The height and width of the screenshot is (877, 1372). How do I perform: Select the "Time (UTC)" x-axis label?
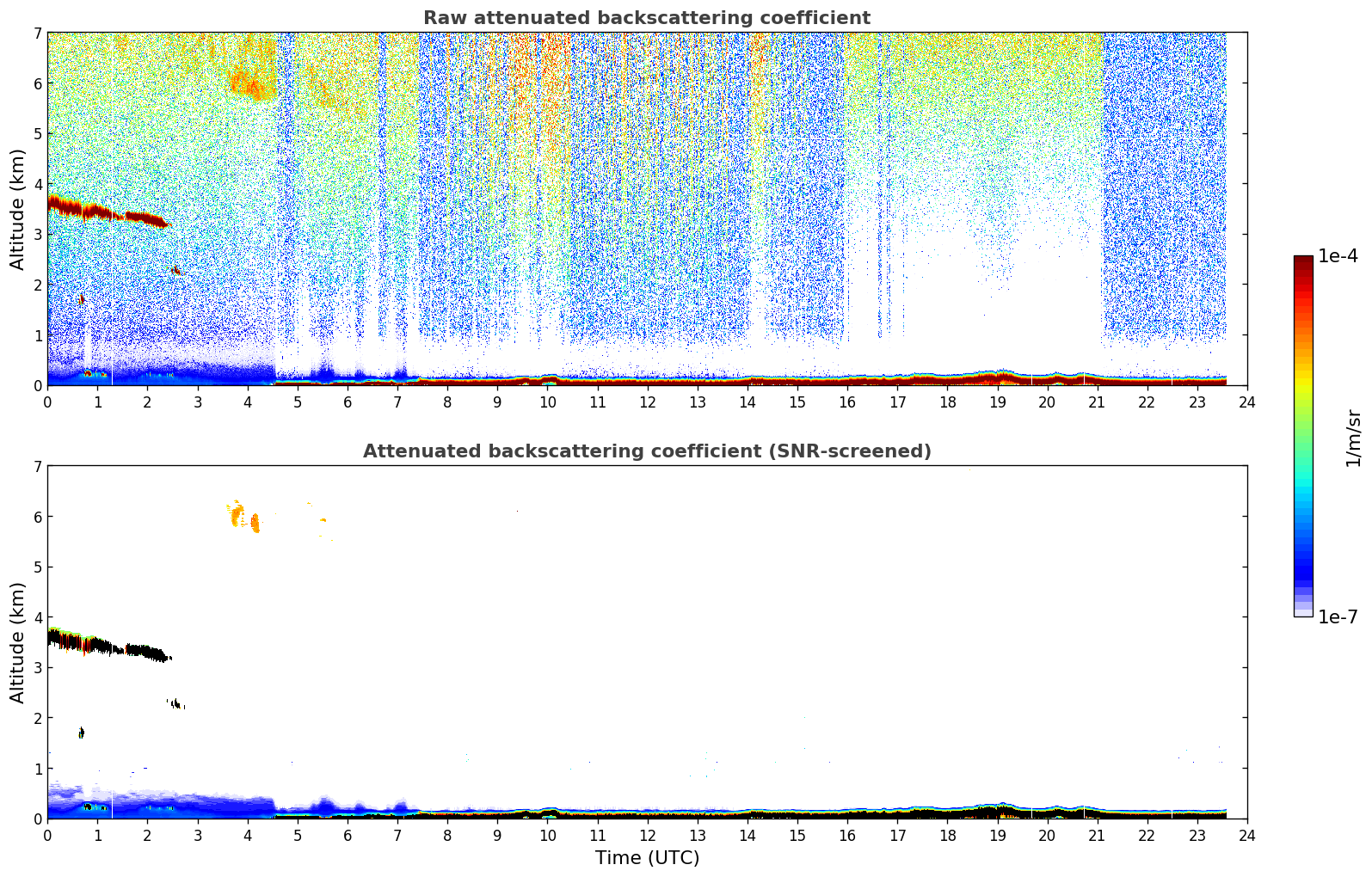[647, 858]
